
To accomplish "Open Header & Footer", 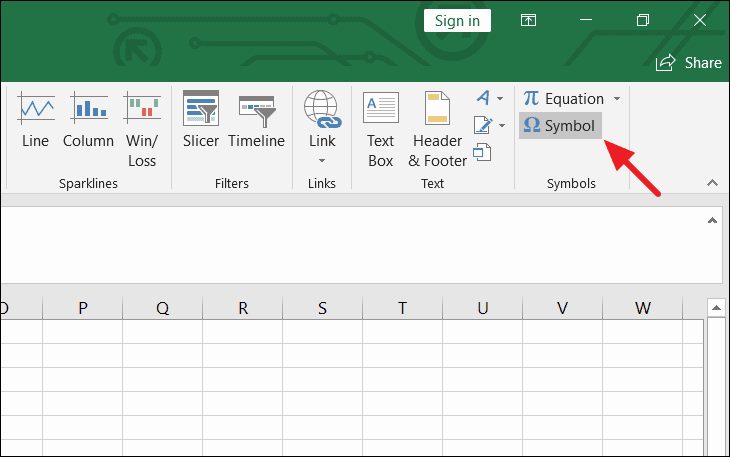I will point(438,129).
